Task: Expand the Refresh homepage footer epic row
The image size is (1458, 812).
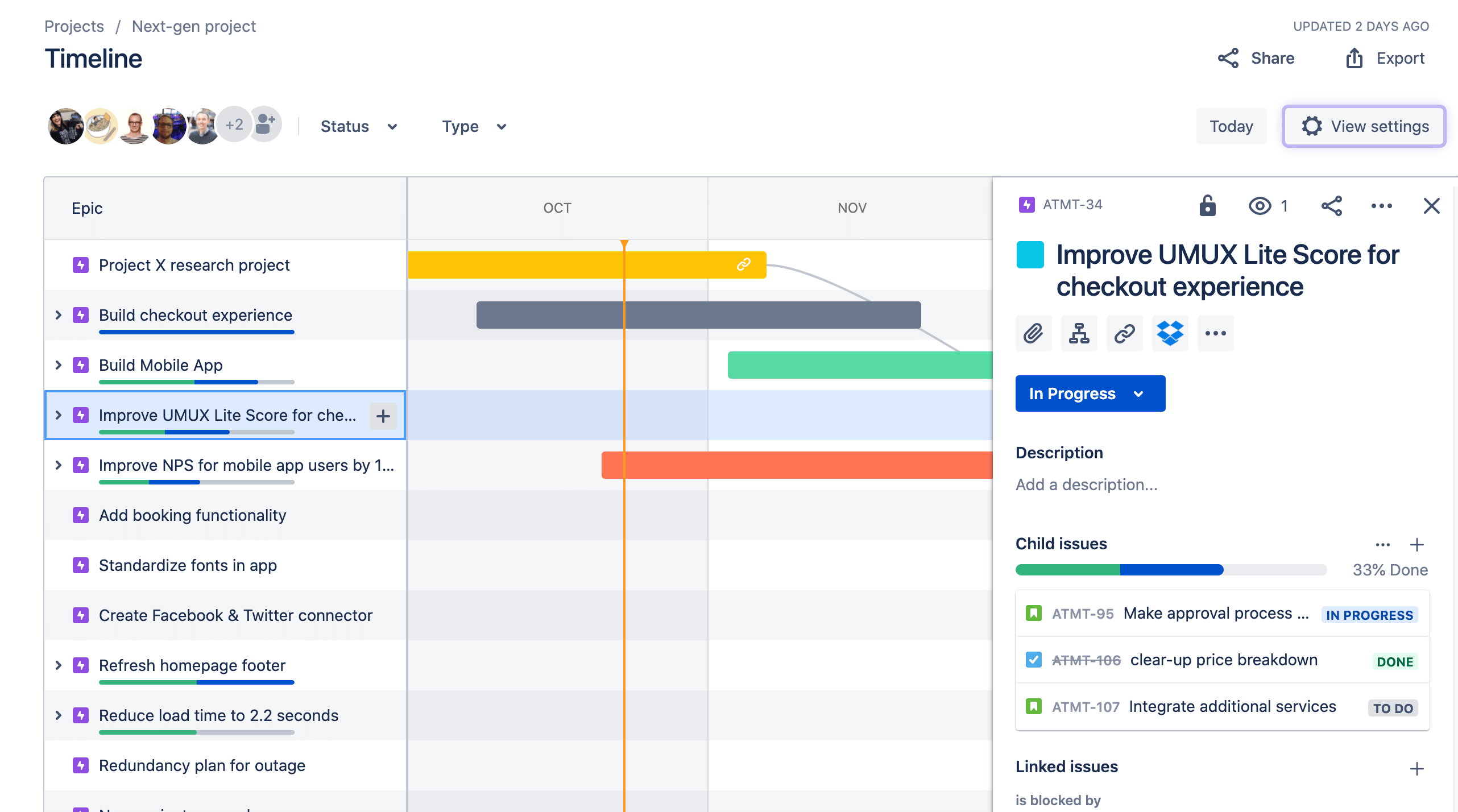Action: pyautogui.click(x=57, y=665)
